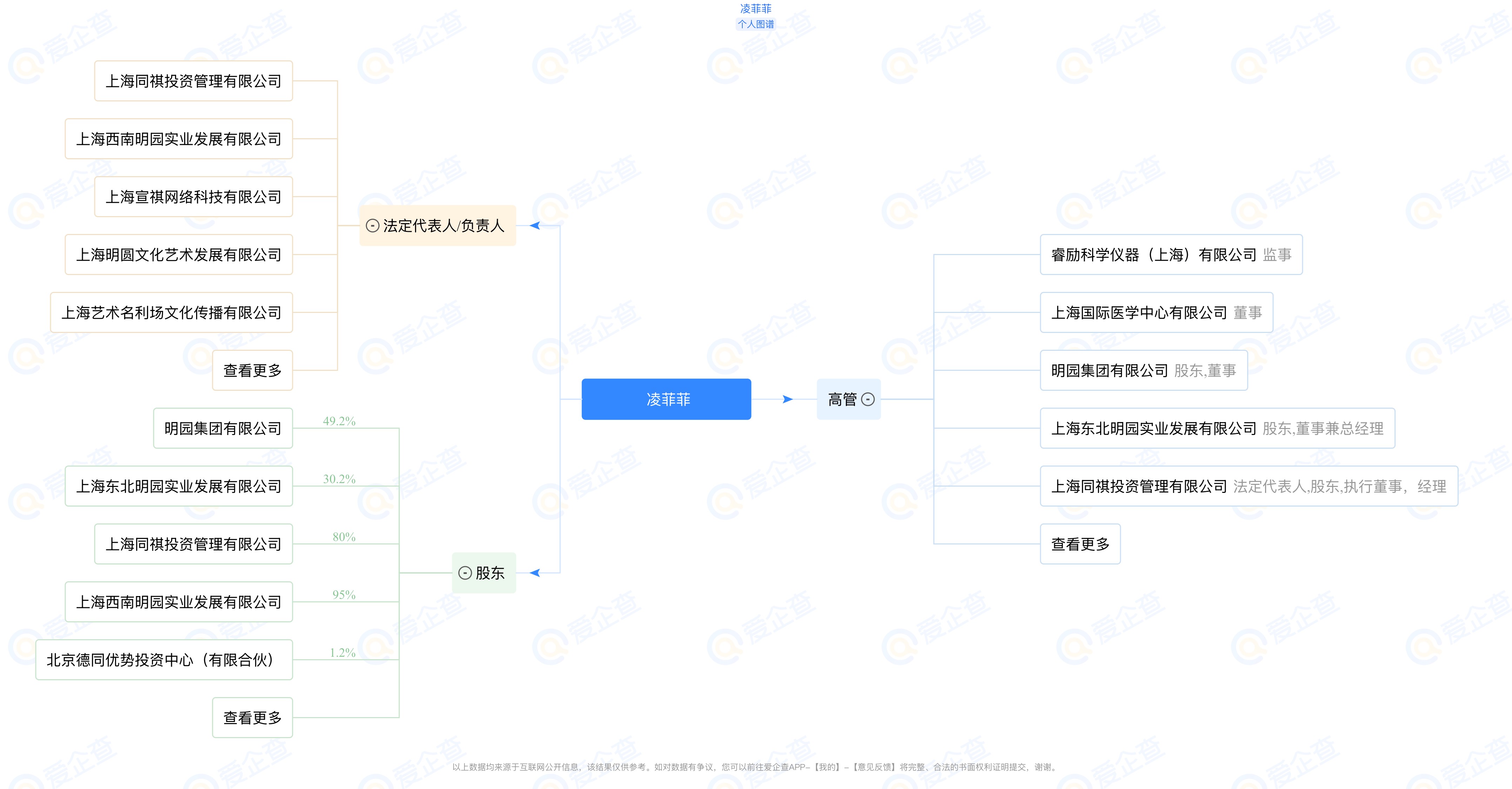
Task: Open 上海宣祺网络科技有限公司 node
Action: [x=194, y=197]
